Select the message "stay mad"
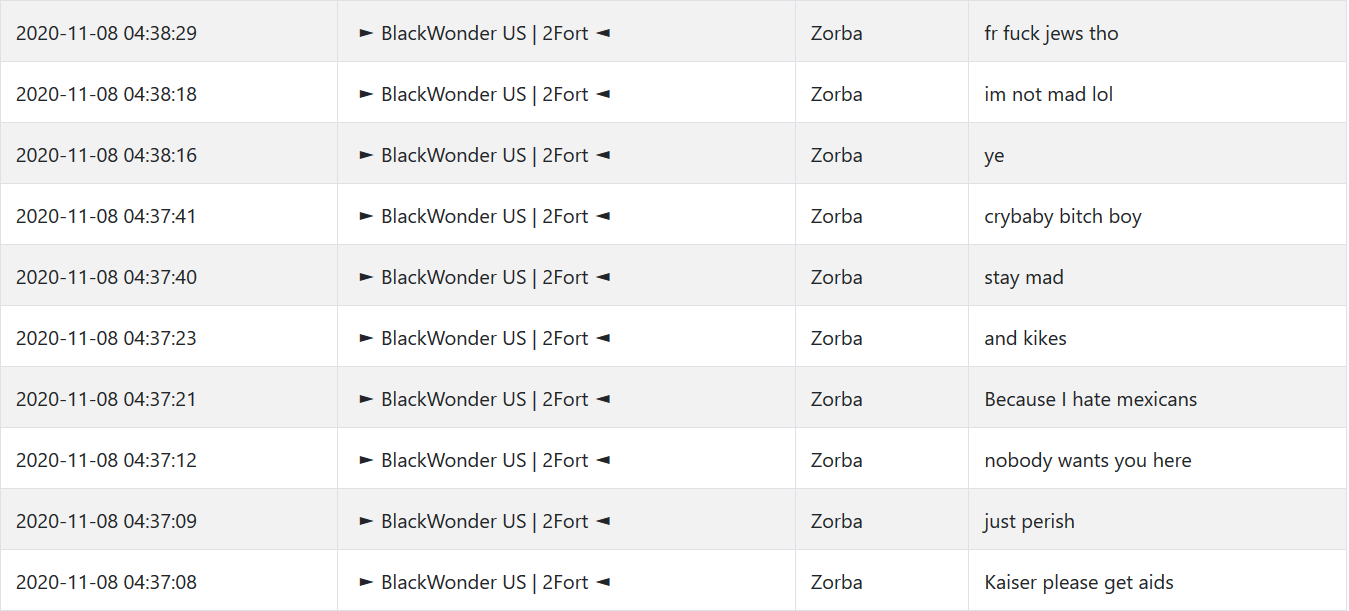Screen dimensions: 1349x611 1024,277
